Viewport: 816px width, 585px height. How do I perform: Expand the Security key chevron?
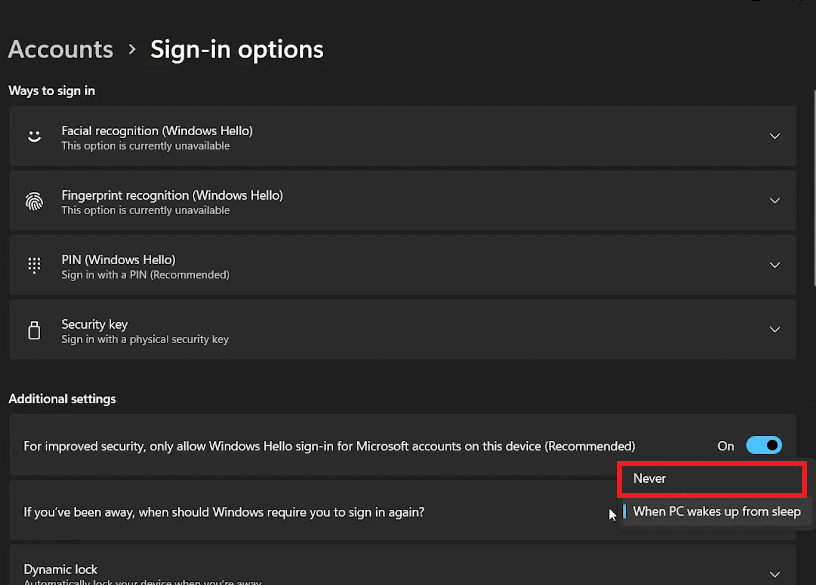774,330
